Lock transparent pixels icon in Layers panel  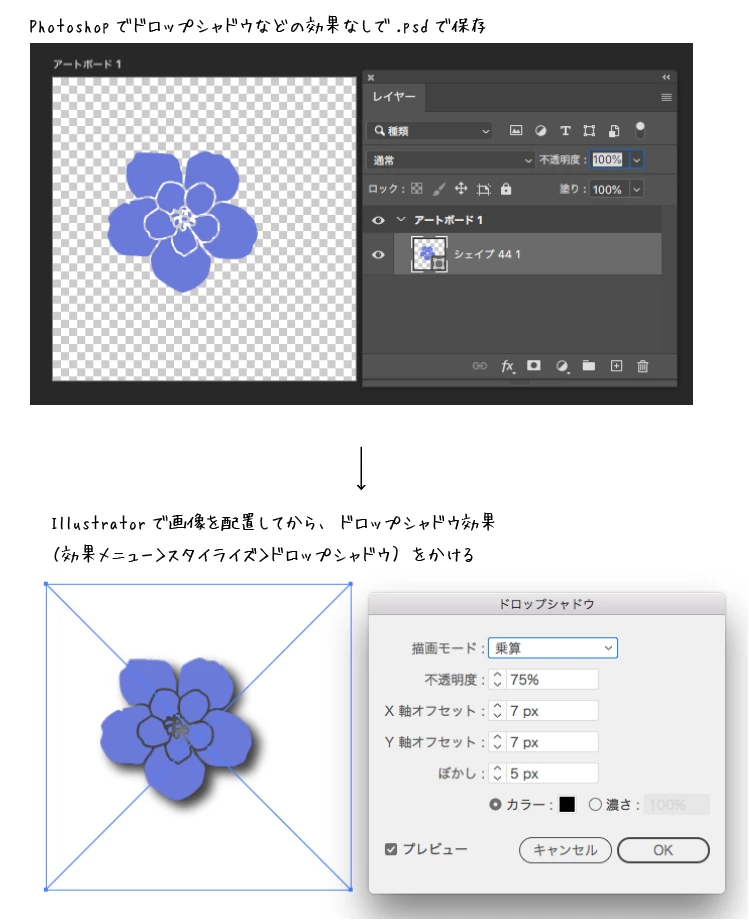coord(416,188)
